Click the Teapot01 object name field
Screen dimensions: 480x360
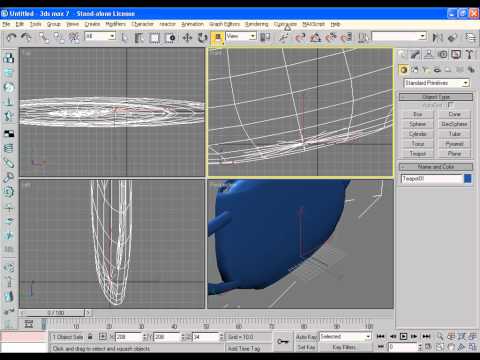431,179
